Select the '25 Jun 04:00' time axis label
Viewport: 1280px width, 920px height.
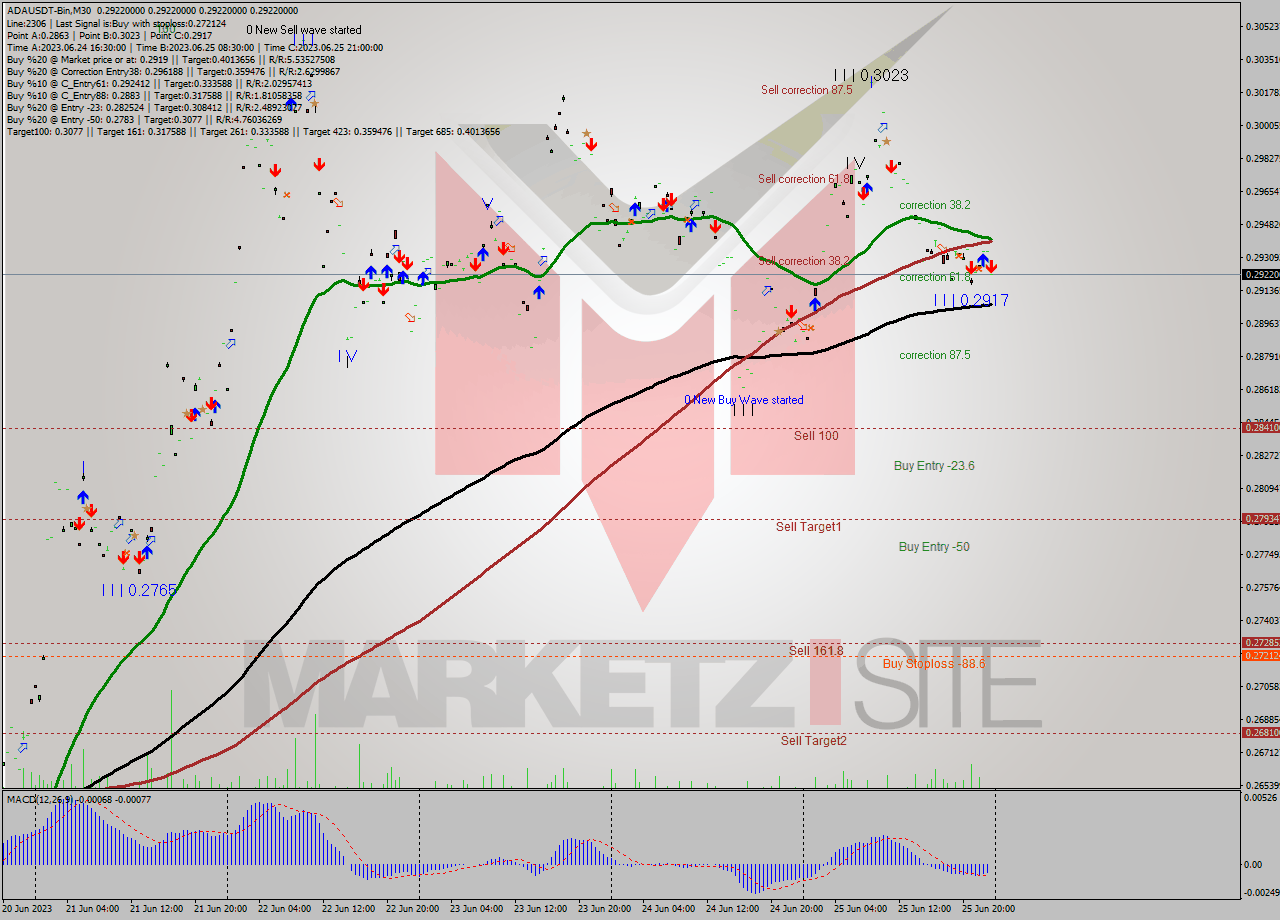(x=860, y=909)
